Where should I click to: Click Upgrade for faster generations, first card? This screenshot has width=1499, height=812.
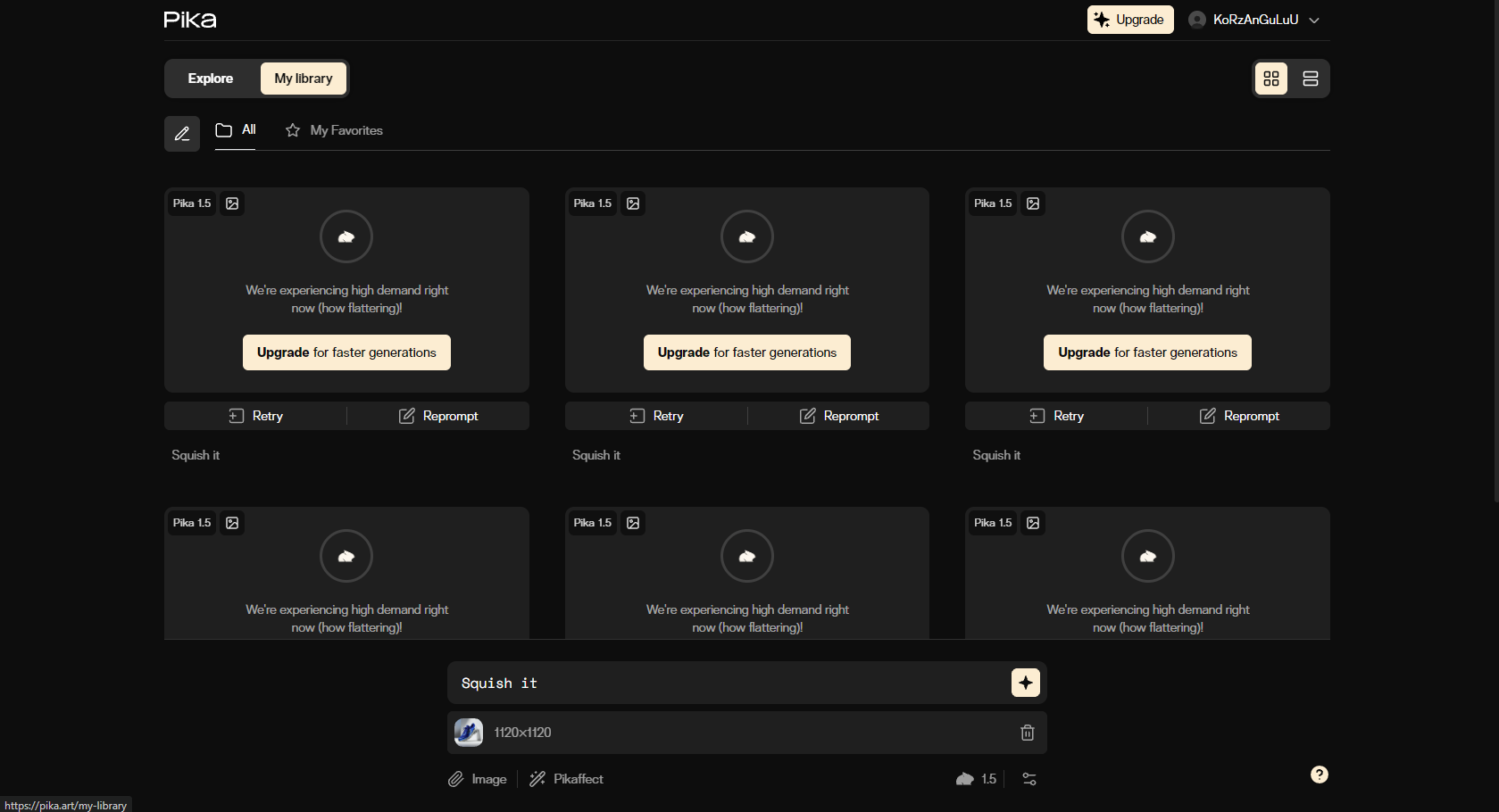346,352
